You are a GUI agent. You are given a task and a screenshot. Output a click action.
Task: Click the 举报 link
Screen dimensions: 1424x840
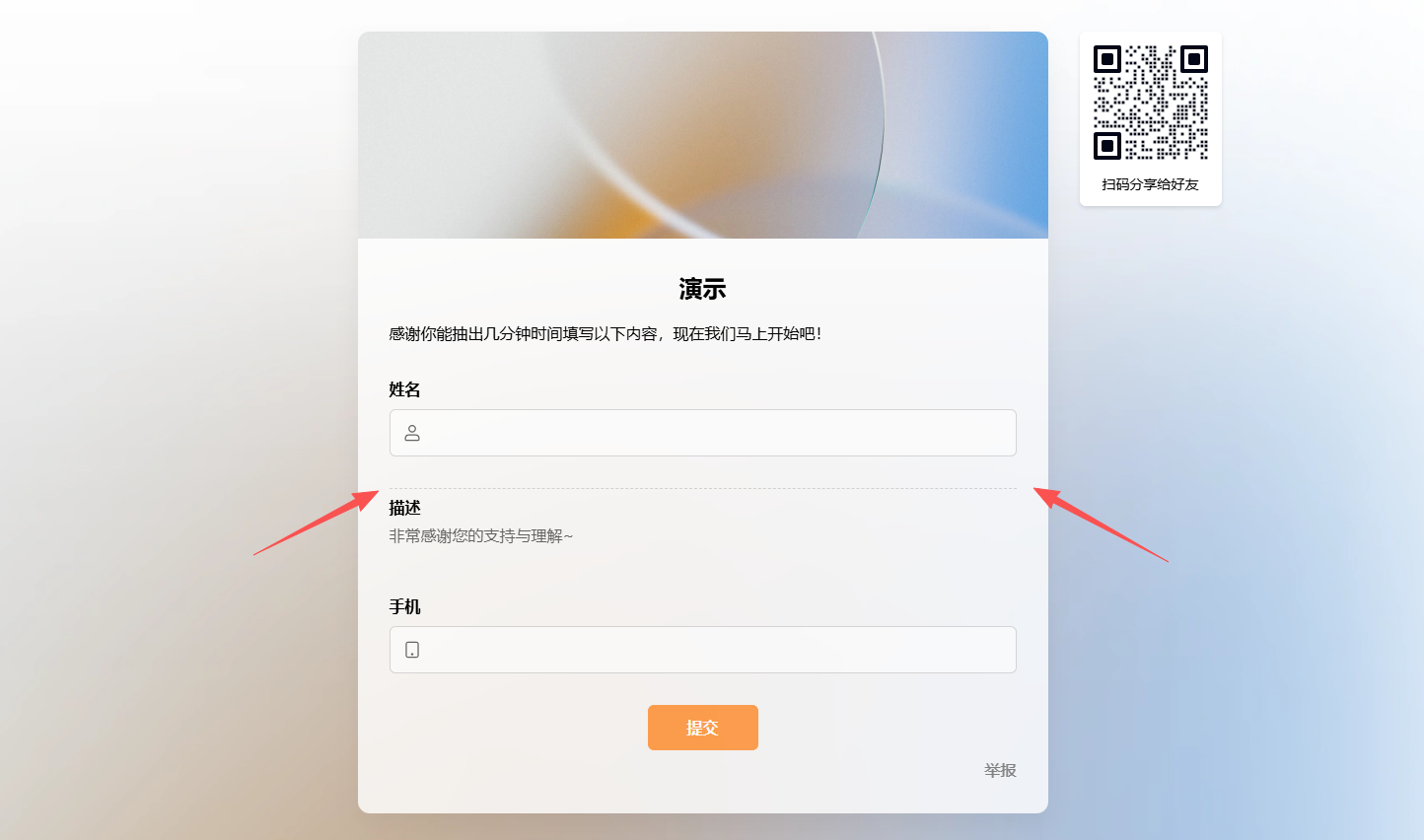[1000, 770]
